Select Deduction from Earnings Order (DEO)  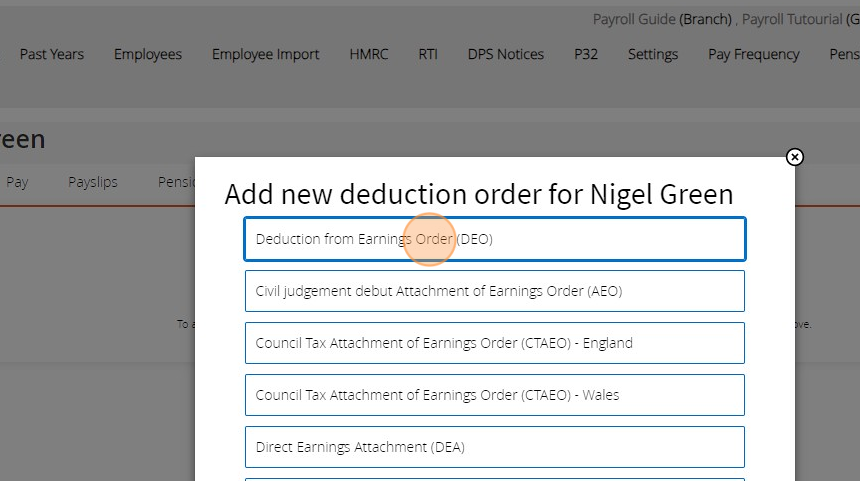coord(494,239)
